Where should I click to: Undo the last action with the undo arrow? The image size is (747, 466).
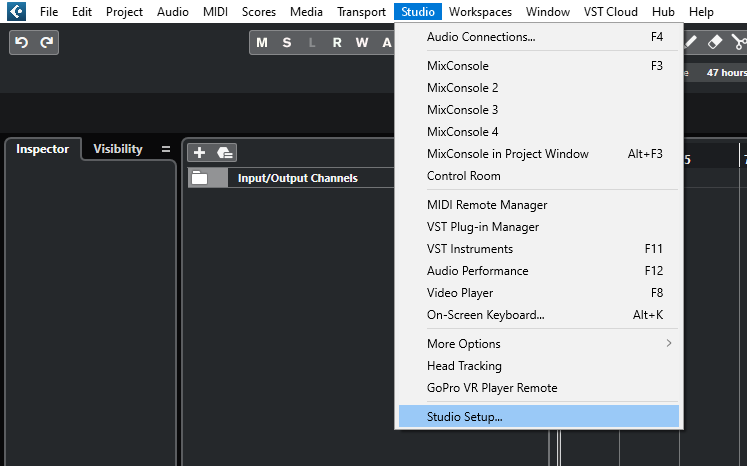[21, 42]
